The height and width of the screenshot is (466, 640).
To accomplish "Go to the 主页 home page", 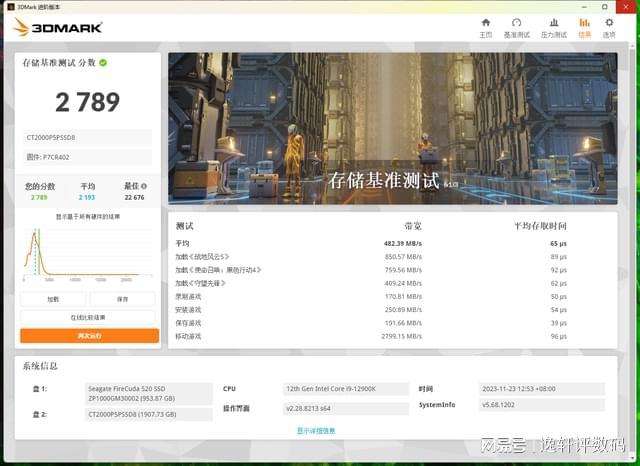I will 485,28.
